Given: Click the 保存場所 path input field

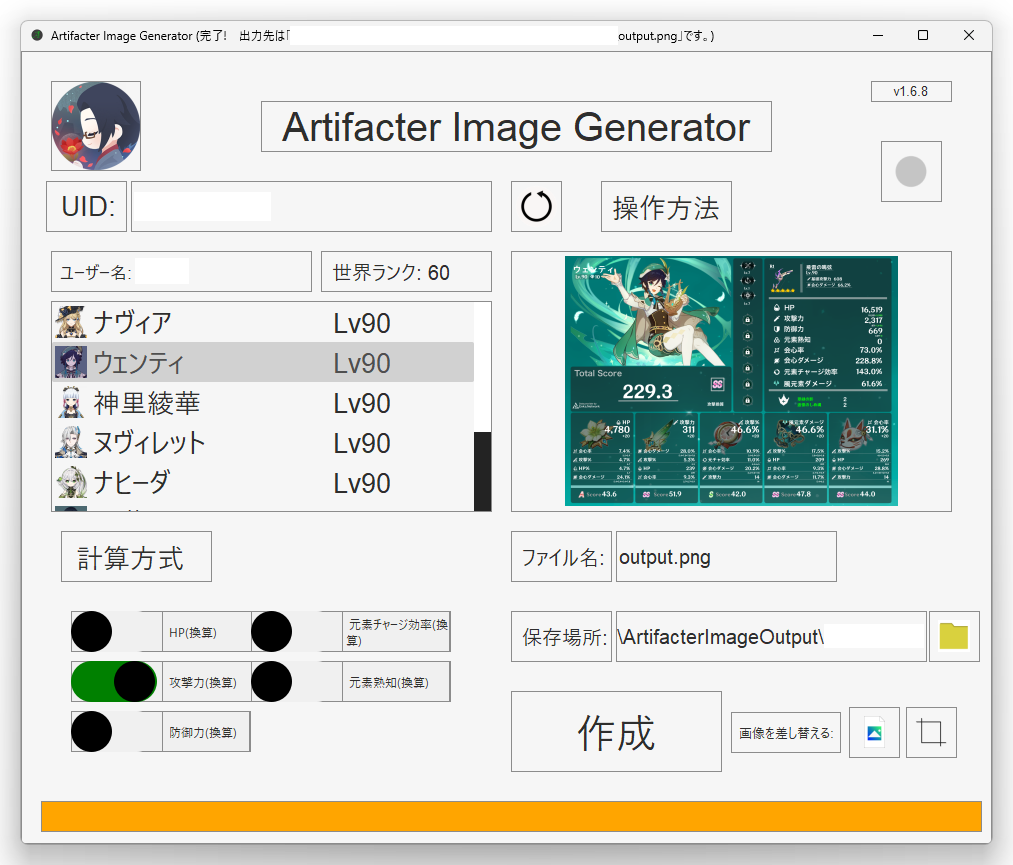Looking at the screenshot, I should (x=771, y=636).
